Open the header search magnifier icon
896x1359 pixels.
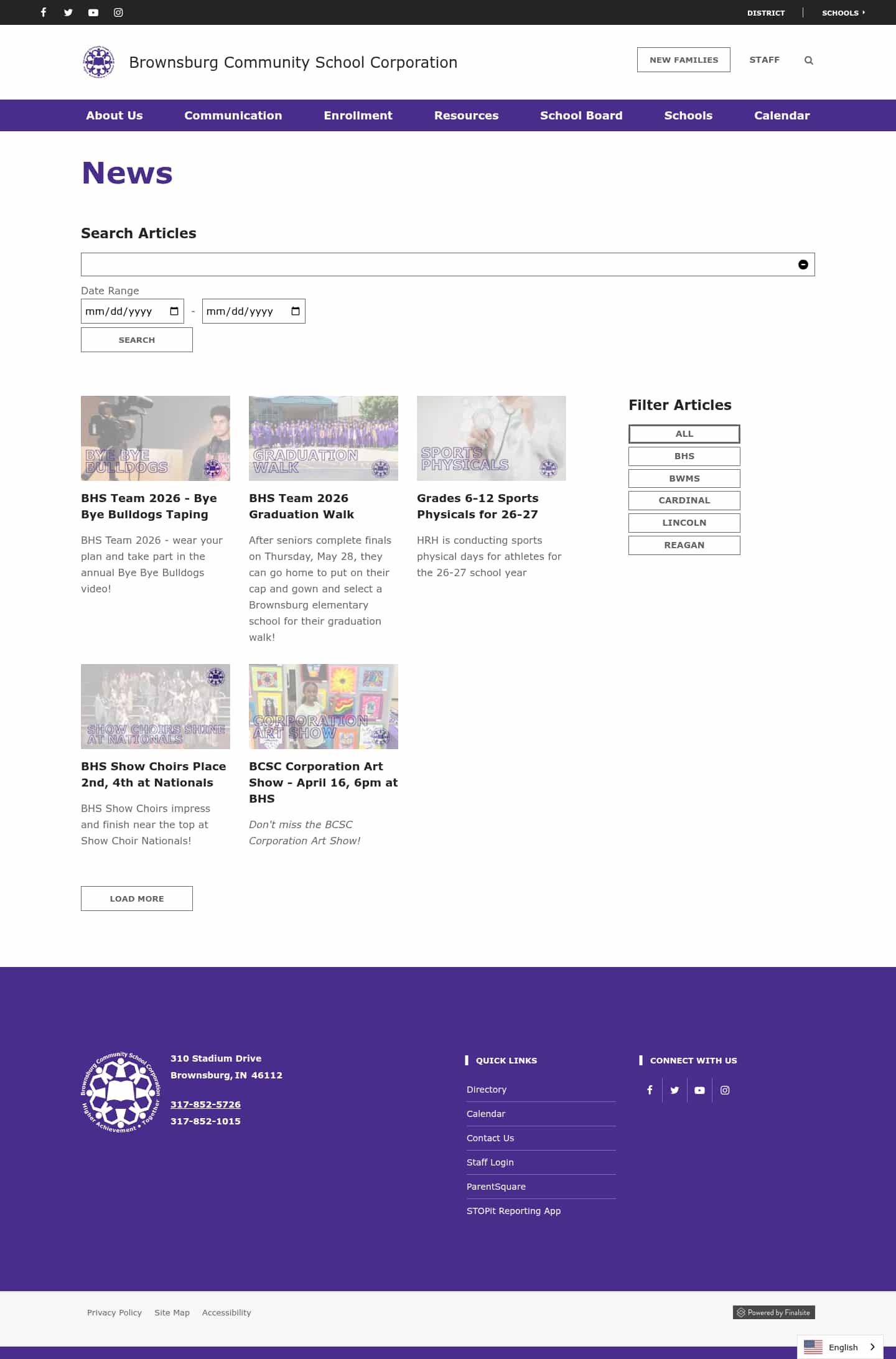pos(808,60)
